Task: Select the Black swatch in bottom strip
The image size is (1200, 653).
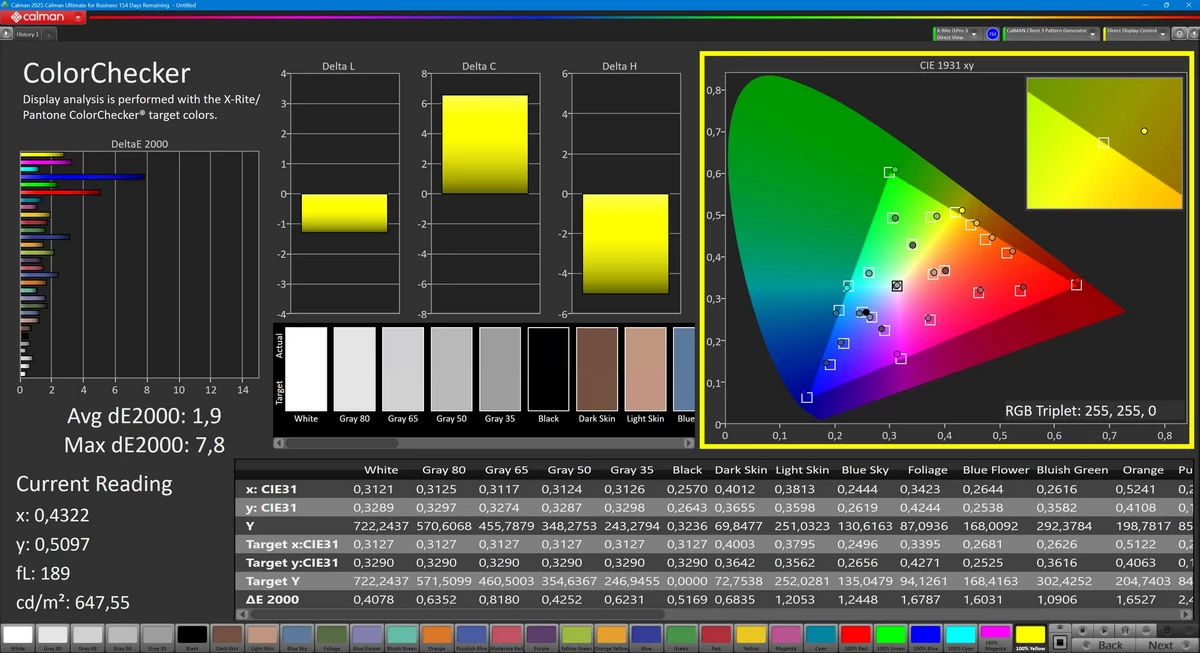Action: coord(191,636)
